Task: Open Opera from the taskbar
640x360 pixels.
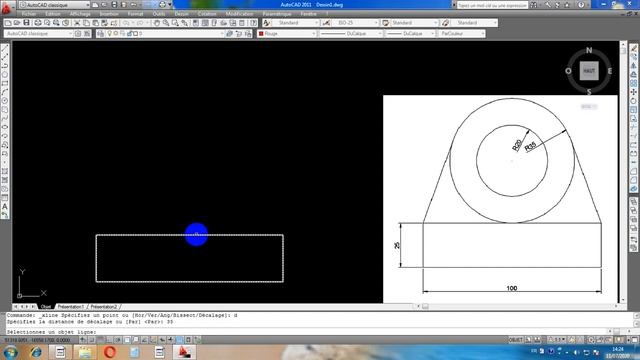Action: [x=110, y=352]
